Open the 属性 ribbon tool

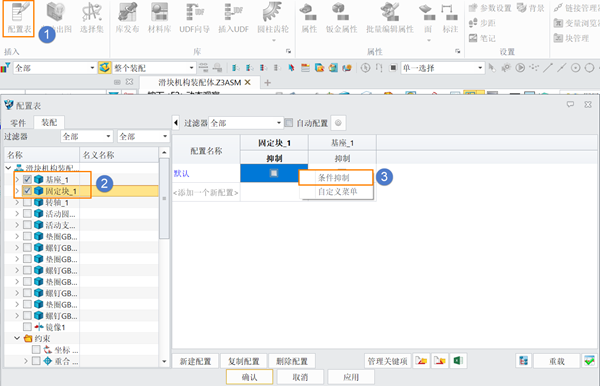coord(309,18)
